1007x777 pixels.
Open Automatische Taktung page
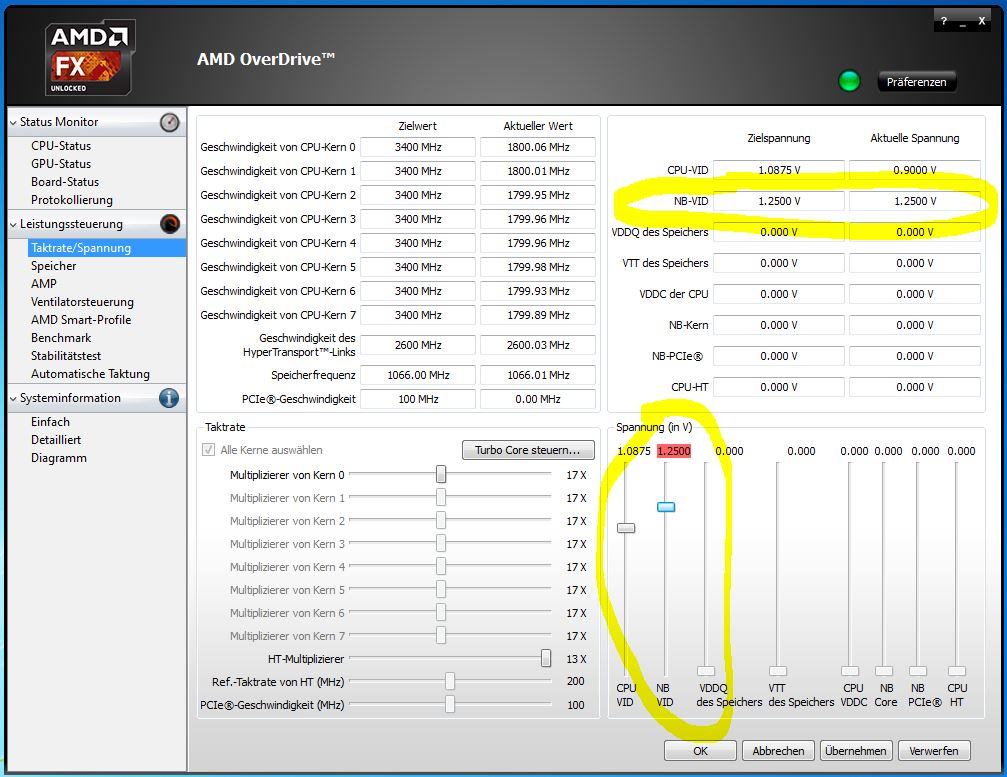[91, 374]
